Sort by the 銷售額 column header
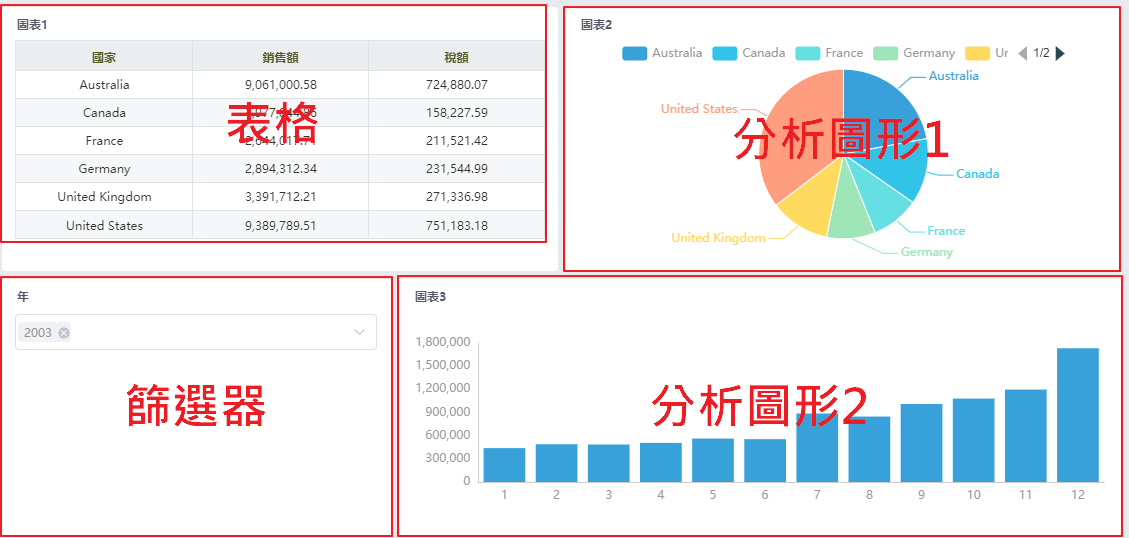This screenshot has width=1129, height=538. coord(280,57)
